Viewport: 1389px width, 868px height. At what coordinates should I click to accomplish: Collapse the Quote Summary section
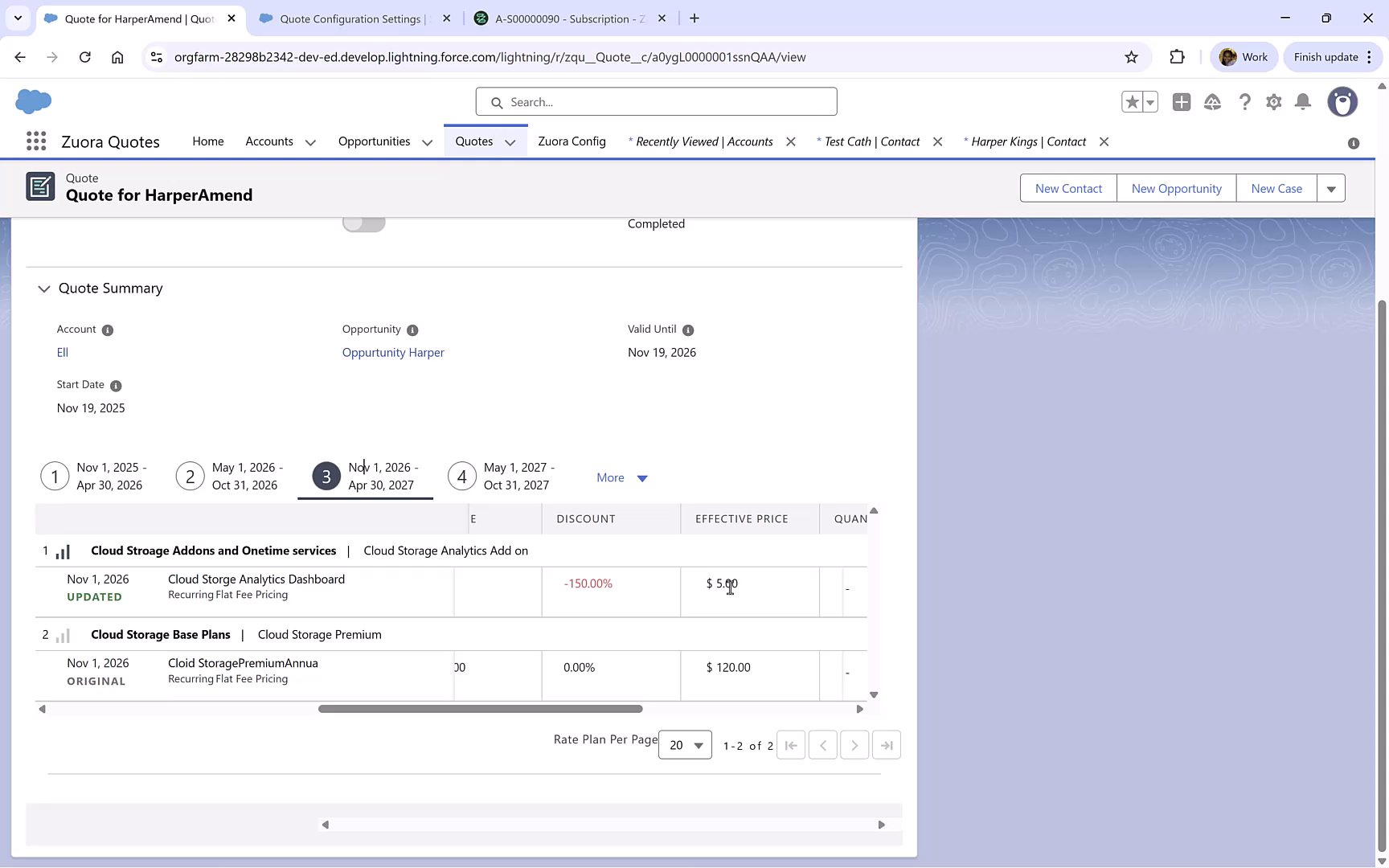click(x=43, y=289)
